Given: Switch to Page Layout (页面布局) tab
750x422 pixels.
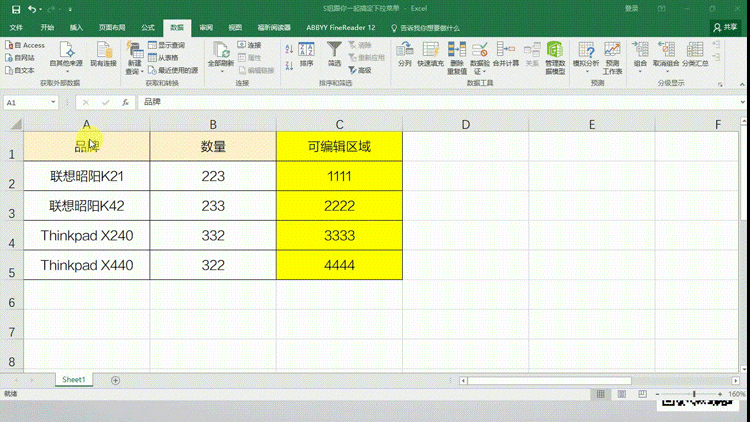Looking at the screenshot, I should [x=112, y=28].
